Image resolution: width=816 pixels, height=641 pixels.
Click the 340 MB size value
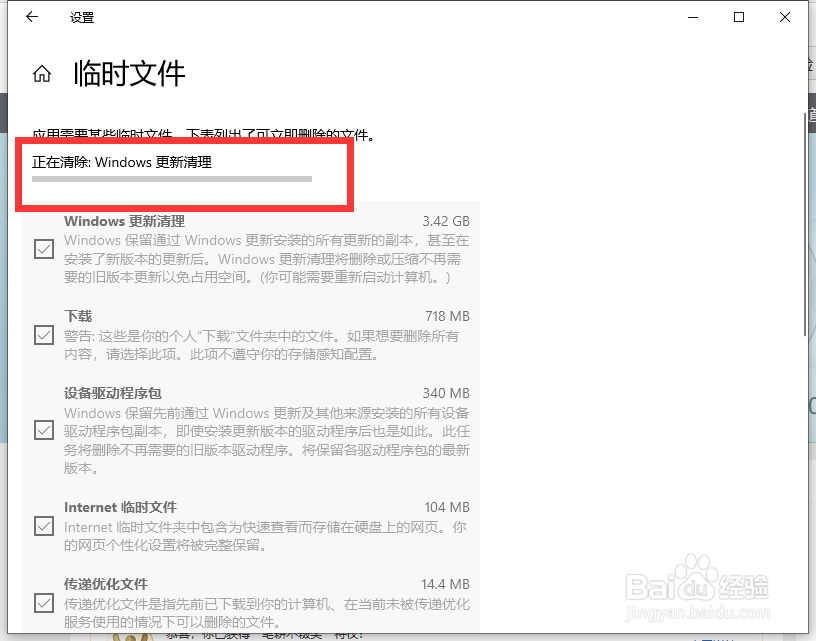(446, 393)
